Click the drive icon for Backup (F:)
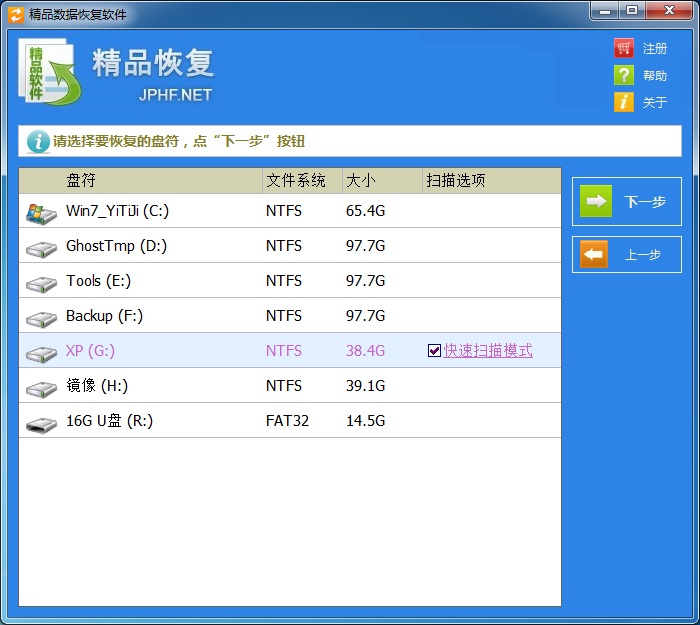 (x=41, y=319)
